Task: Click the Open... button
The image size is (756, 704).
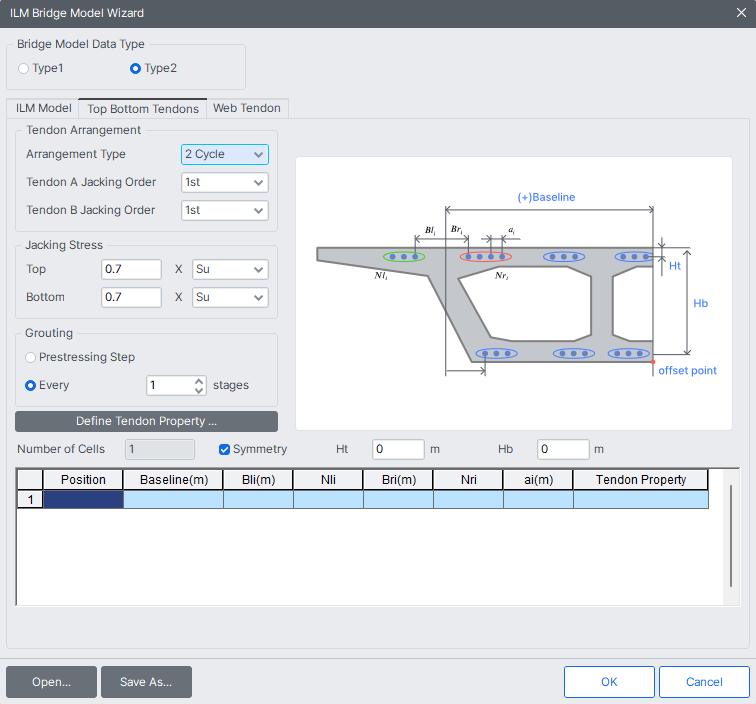Action: [x=51, y=682]
